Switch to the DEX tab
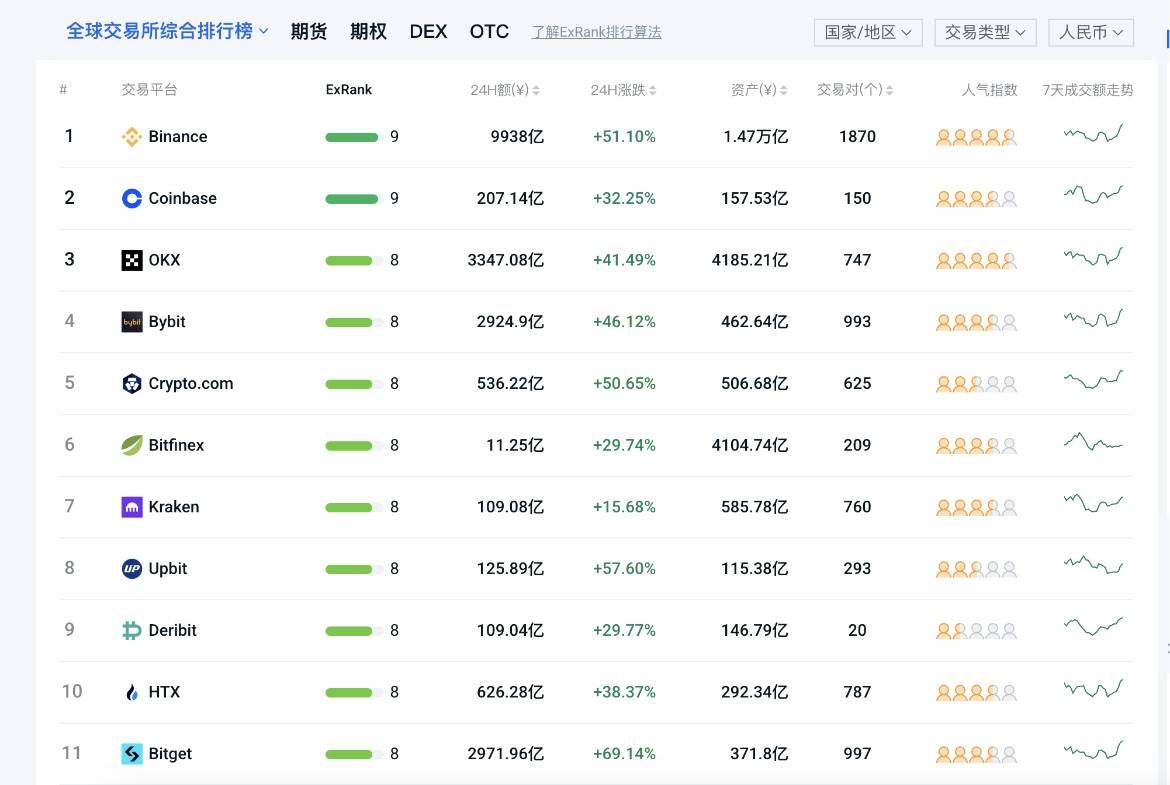The height and width of the screenshot is (785, 1170). [x=428, y=31]
